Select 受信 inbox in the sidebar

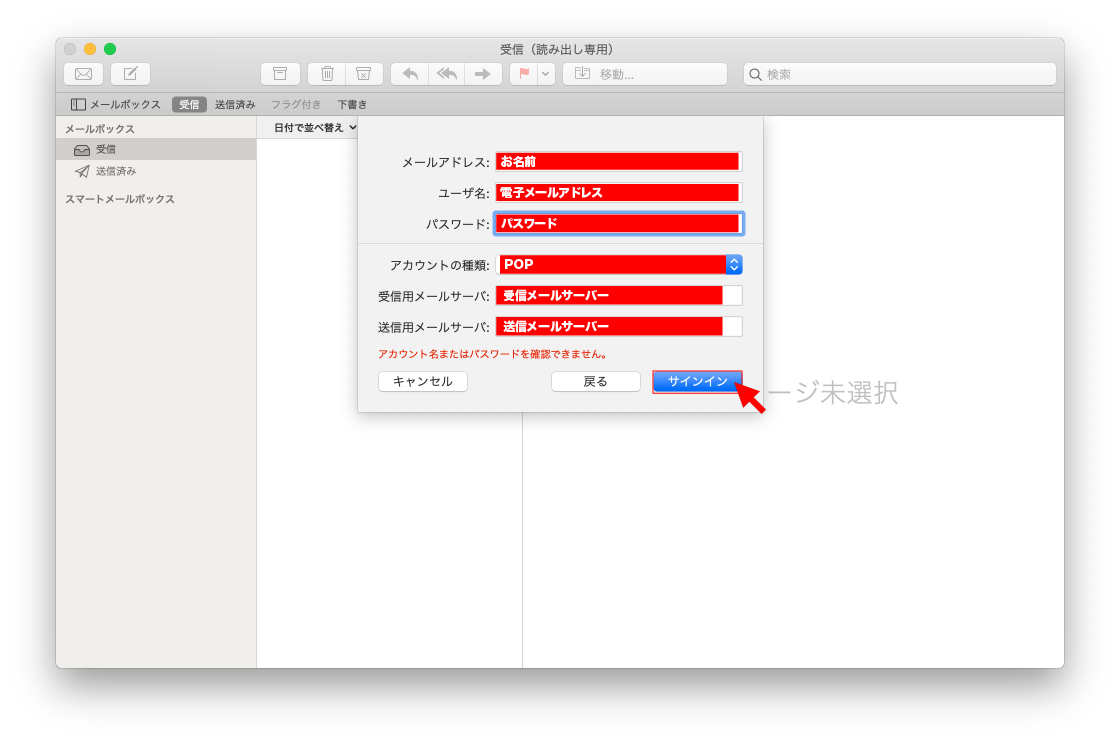pyautogui.click(x=105, y=149)
